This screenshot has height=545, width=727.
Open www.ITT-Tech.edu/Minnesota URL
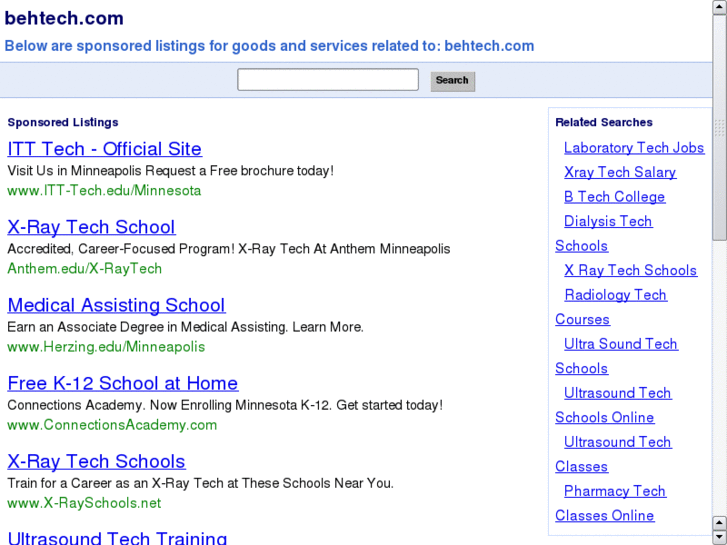pos(104,191)
